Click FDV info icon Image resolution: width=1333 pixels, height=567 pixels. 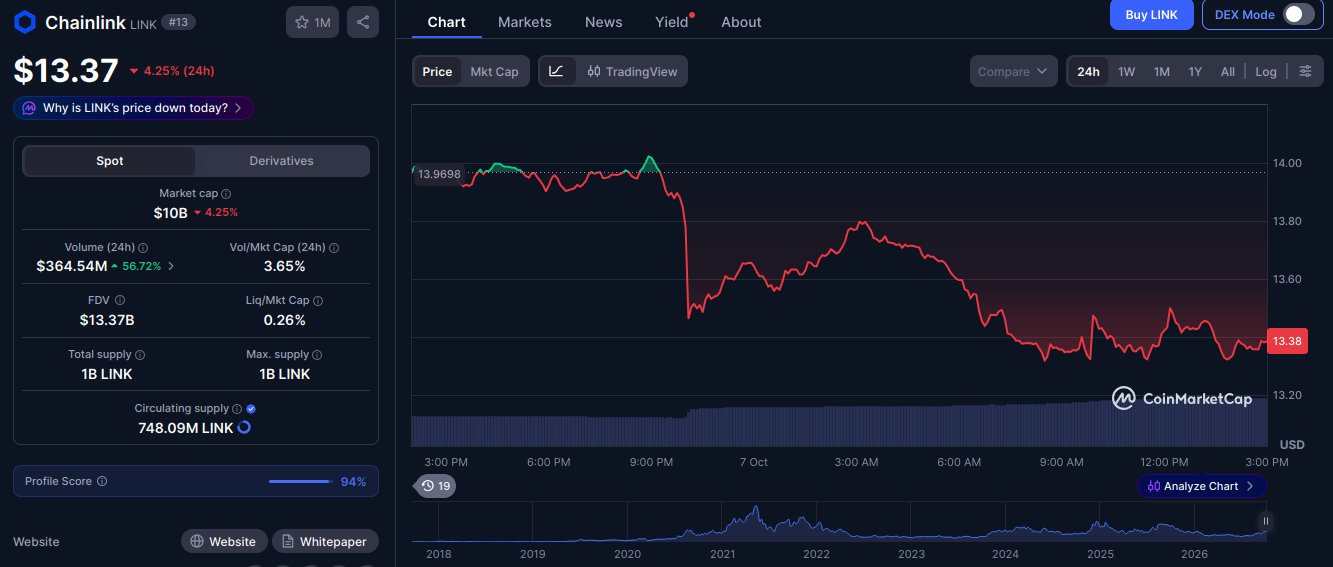pyautogui.click(x=120, y=300)
